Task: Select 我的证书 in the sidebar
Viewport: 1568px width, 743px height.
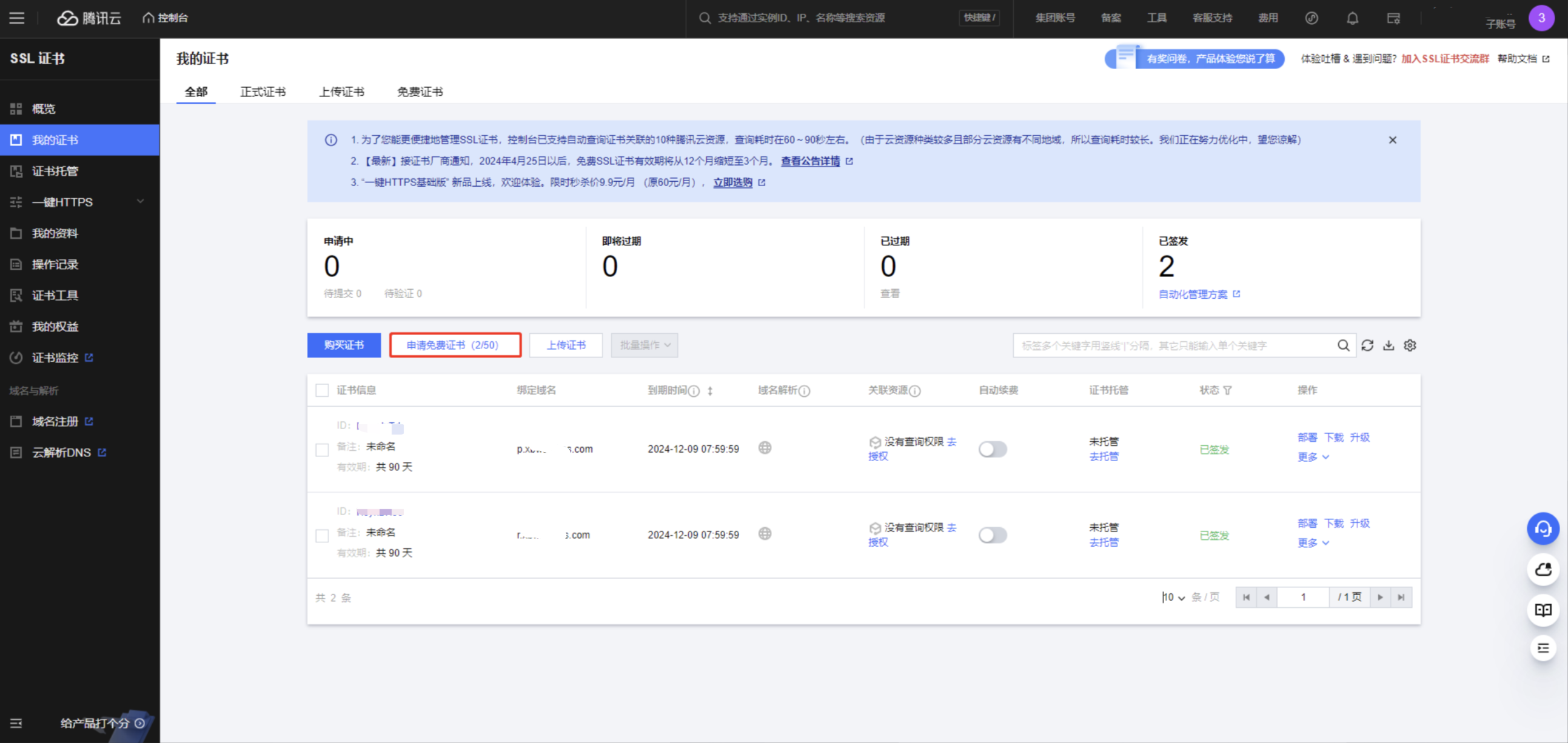Action: [80, 140]
